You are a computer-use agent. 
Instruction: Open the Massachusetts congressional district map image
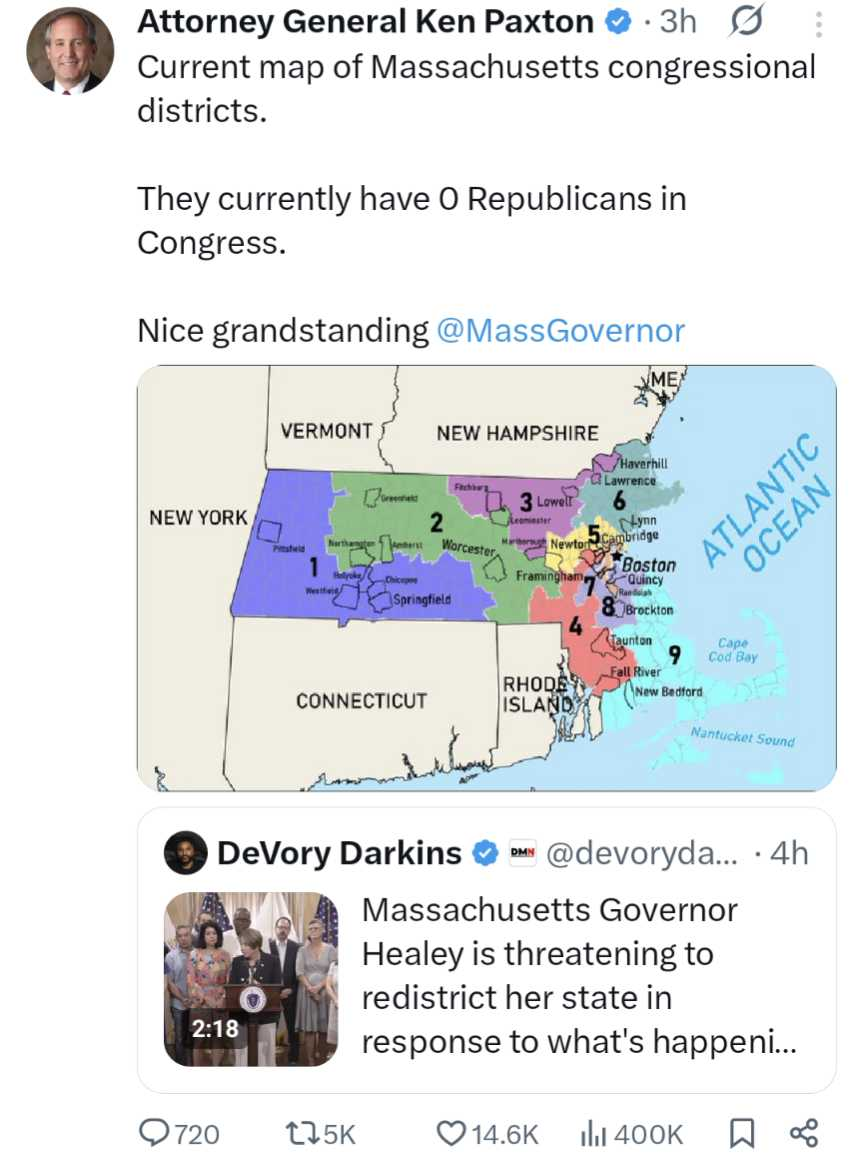coord(486,578)
